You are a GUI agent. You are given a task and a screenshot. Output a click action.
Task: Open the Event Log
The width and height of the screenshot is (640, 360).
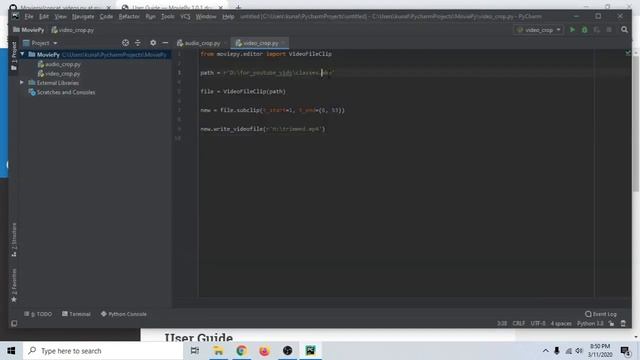click(600, 314)
